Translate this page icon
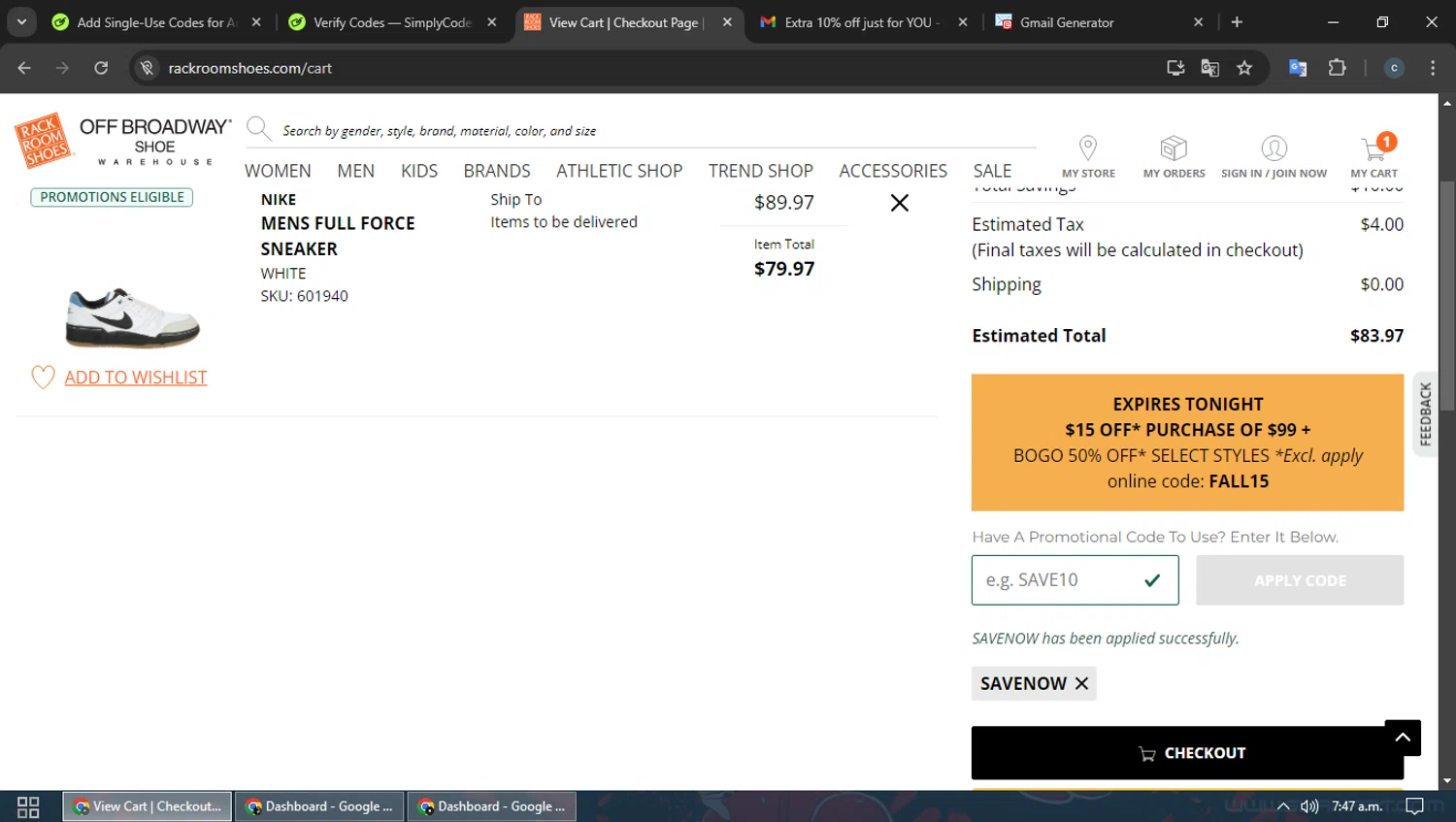The height and width of the screenshot is (822, 1456). [1209, 68]
